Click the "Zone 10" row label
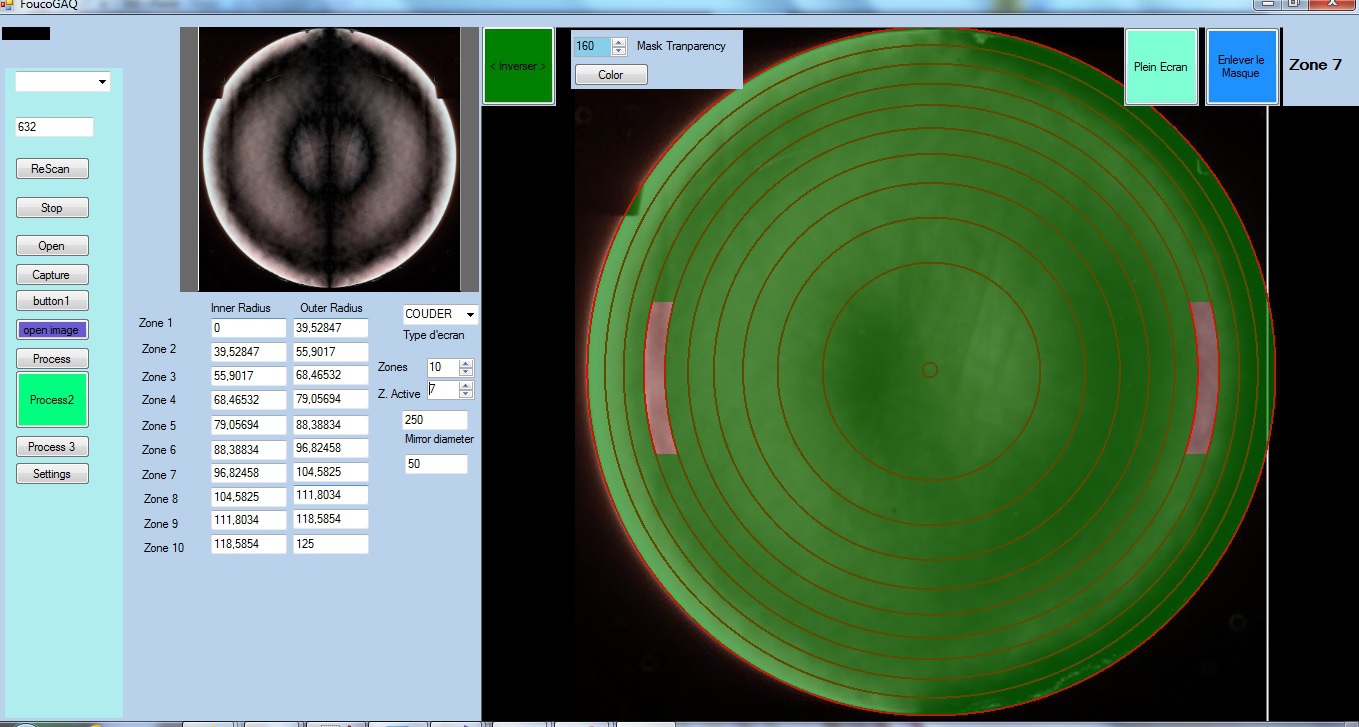 click(x=164, y=548)
